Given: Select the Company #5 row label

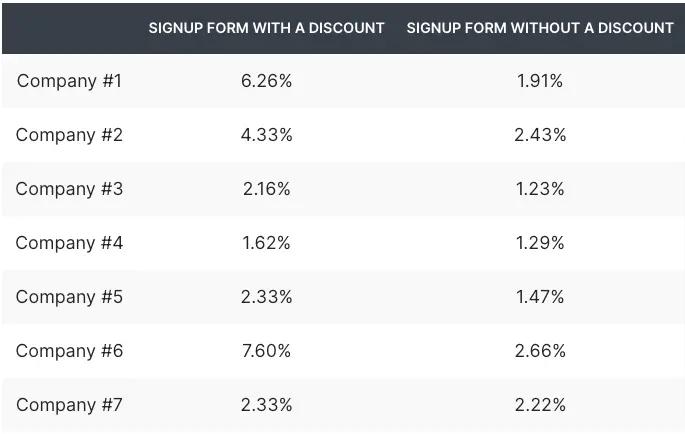Looking at the screenshot, I should tap(69, 297).
